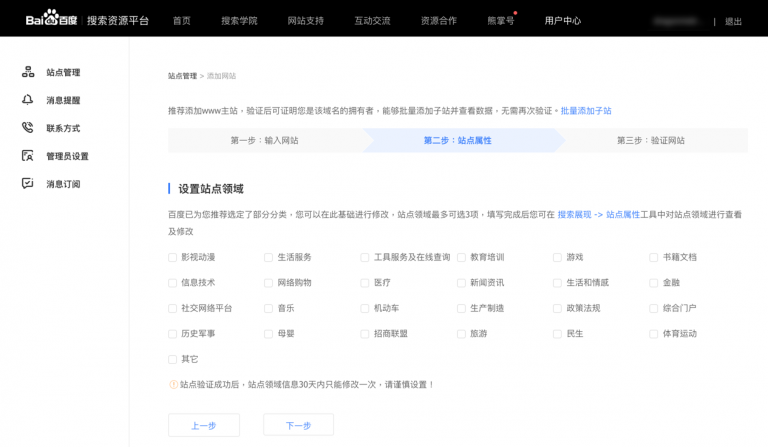The width and height of the screenshot is (768, 447).
Task: Open 站点管理 sidebar icon
Action: (28, 72)
